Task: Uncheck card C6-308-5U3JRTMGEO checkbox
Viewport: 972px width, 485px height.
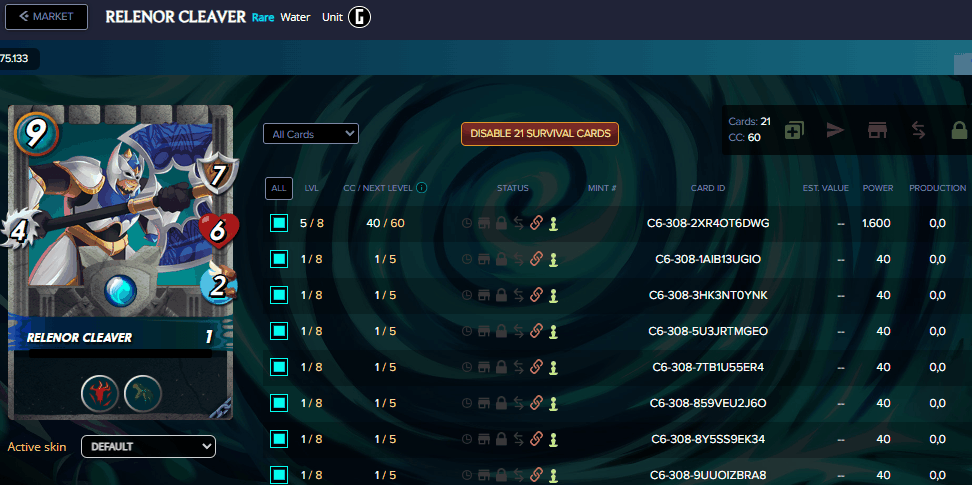Action: tap(279, 331)
